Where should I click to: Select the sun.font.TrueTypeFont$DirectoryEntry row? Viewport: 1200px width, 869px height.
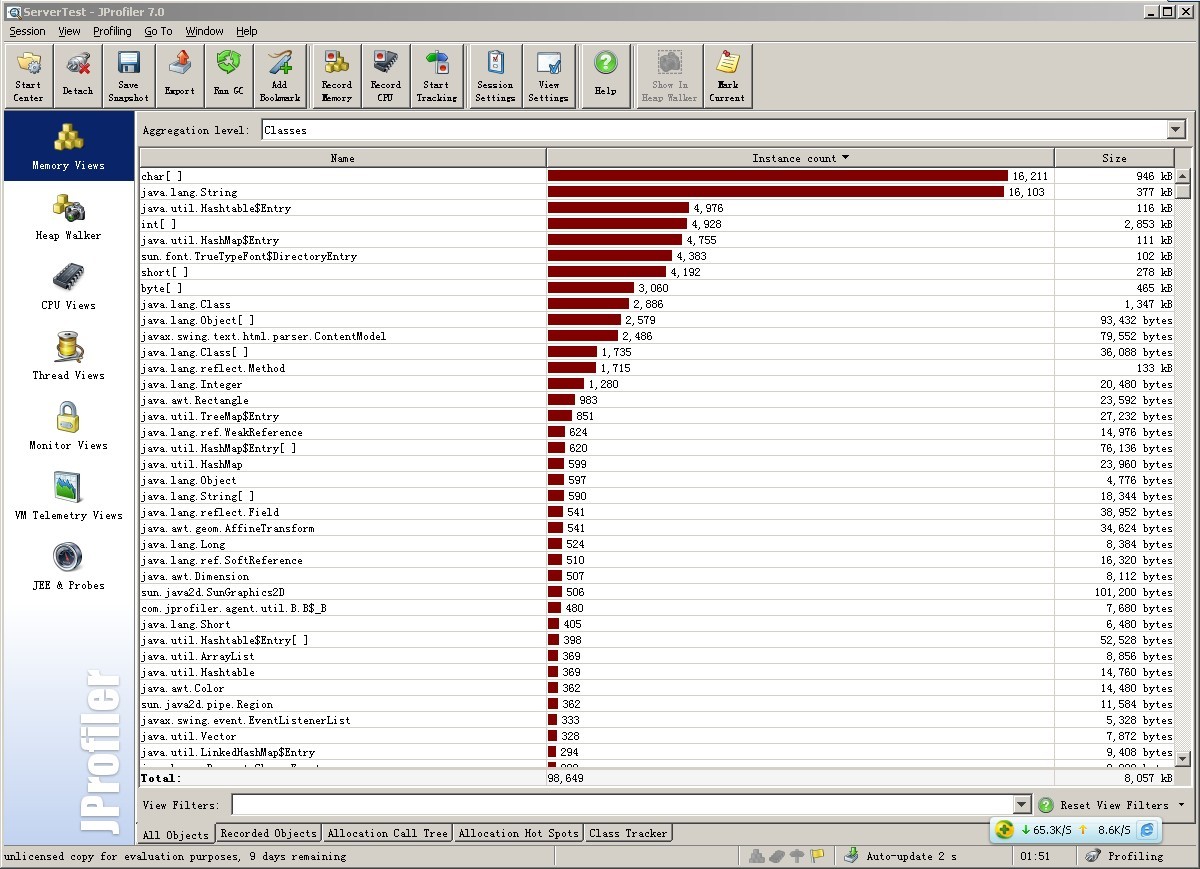[657, 256]
